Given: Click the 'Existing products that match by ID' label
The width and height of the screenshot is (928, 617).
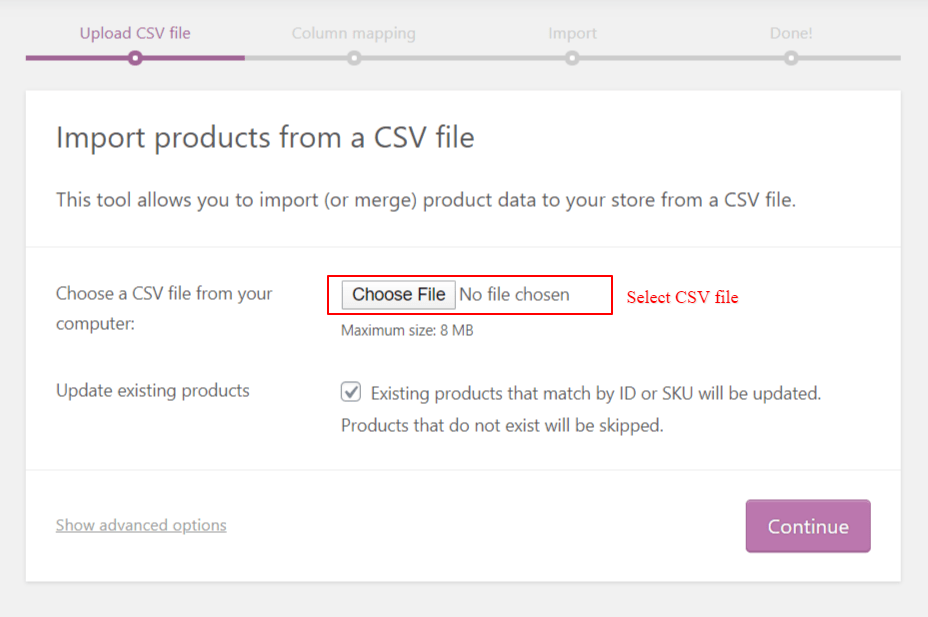Looking at the screenshot, I should (x=595, y=394).
